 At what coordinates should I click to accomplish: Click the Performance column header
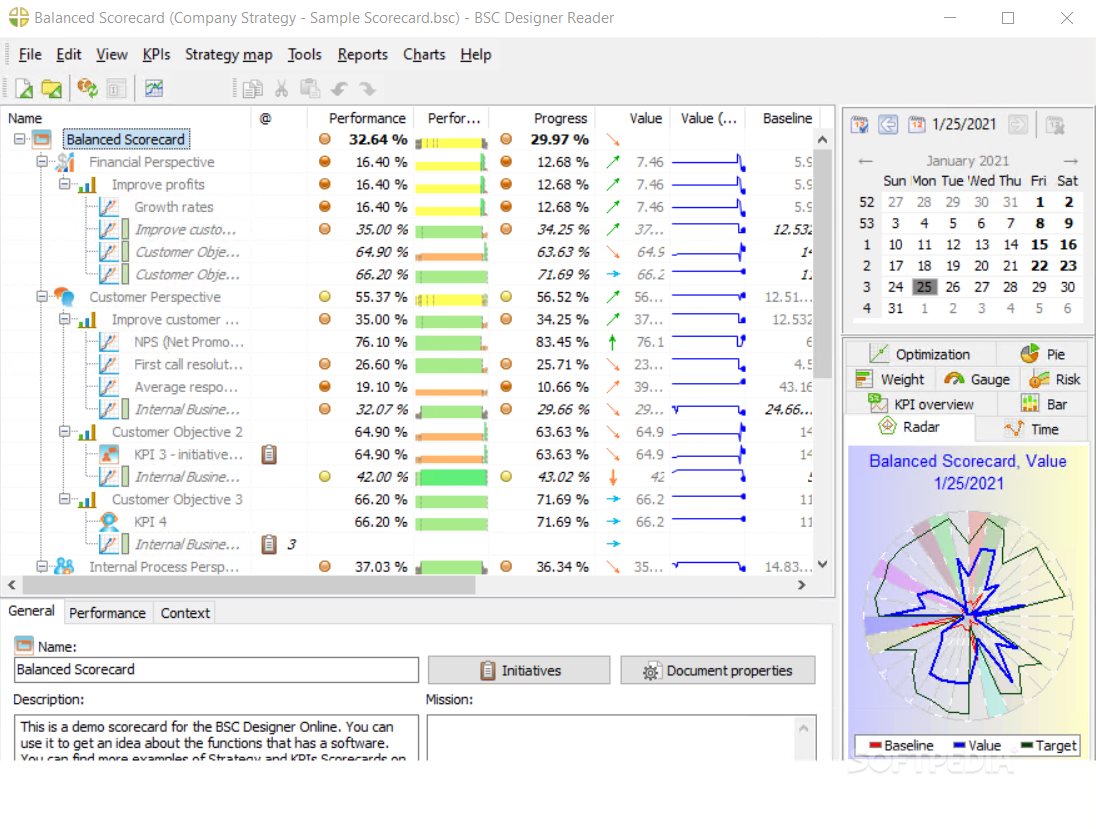(367, 118)
